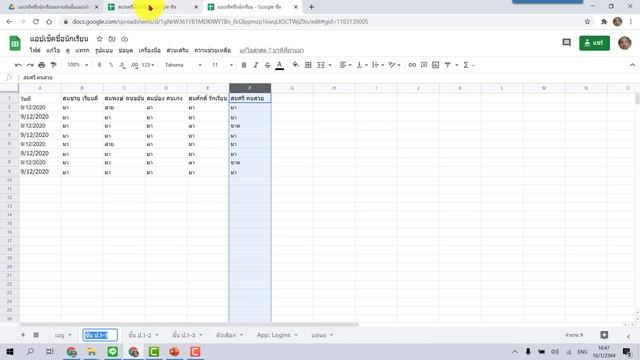Open the ไฟล์ (File) menu

[x=35, y=50]
